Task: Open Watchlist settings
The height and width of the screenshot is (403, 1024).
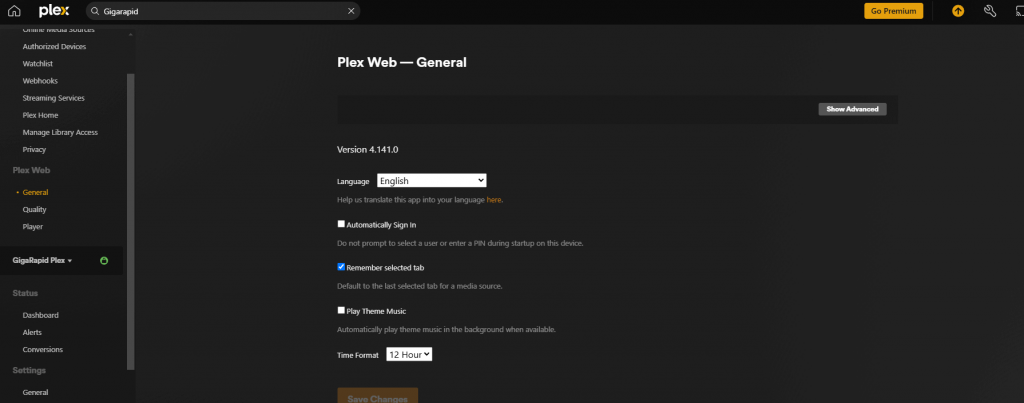Action: 38,64
